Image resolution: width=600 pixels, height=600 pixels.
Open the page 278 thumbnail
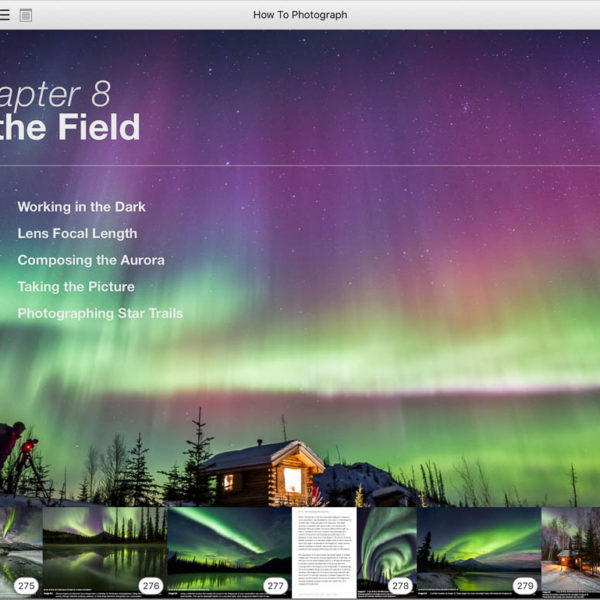tap(354, 553)
